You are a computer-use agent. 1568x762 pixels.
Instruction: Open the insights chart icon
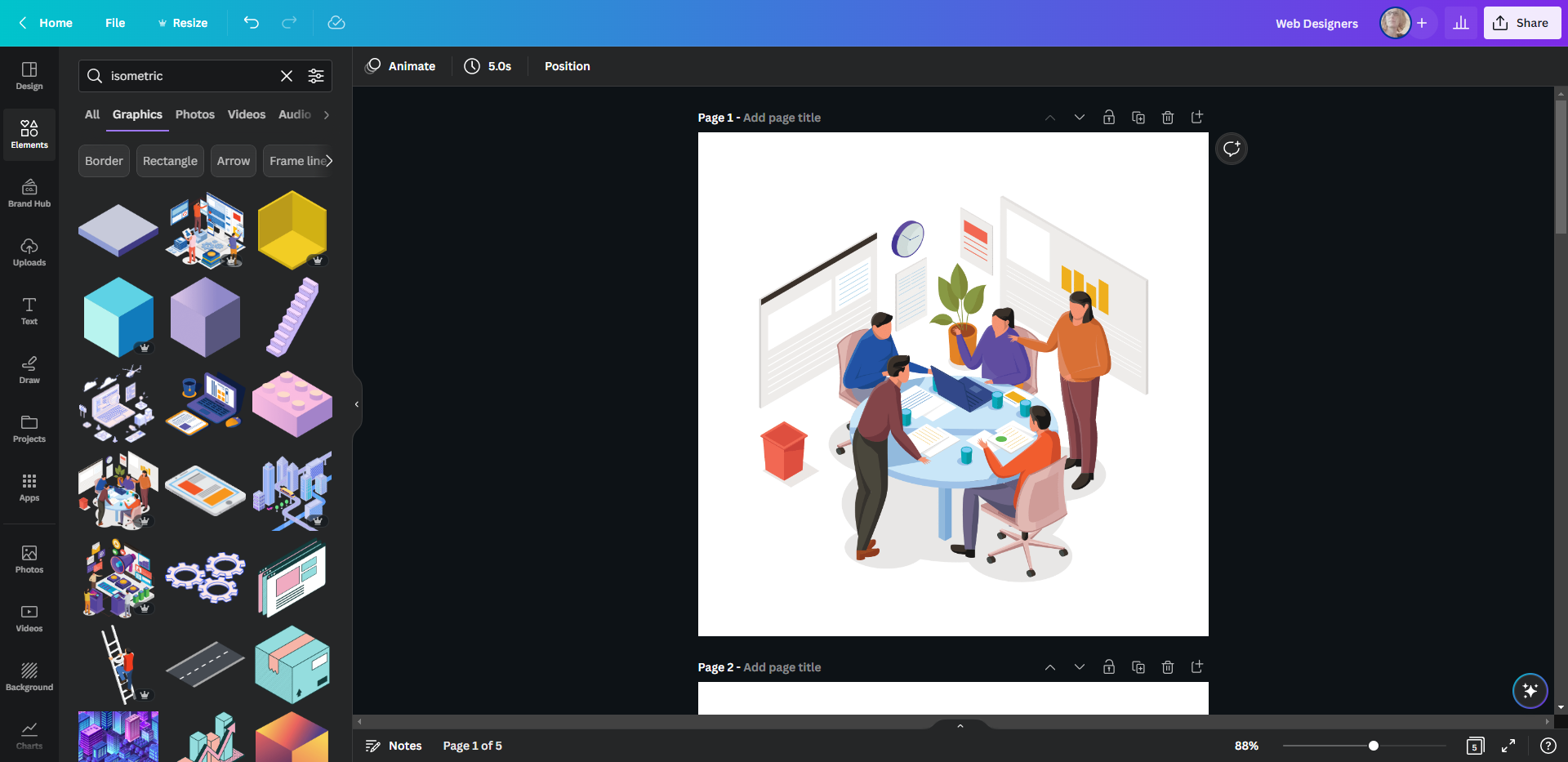click(1461, 23)
